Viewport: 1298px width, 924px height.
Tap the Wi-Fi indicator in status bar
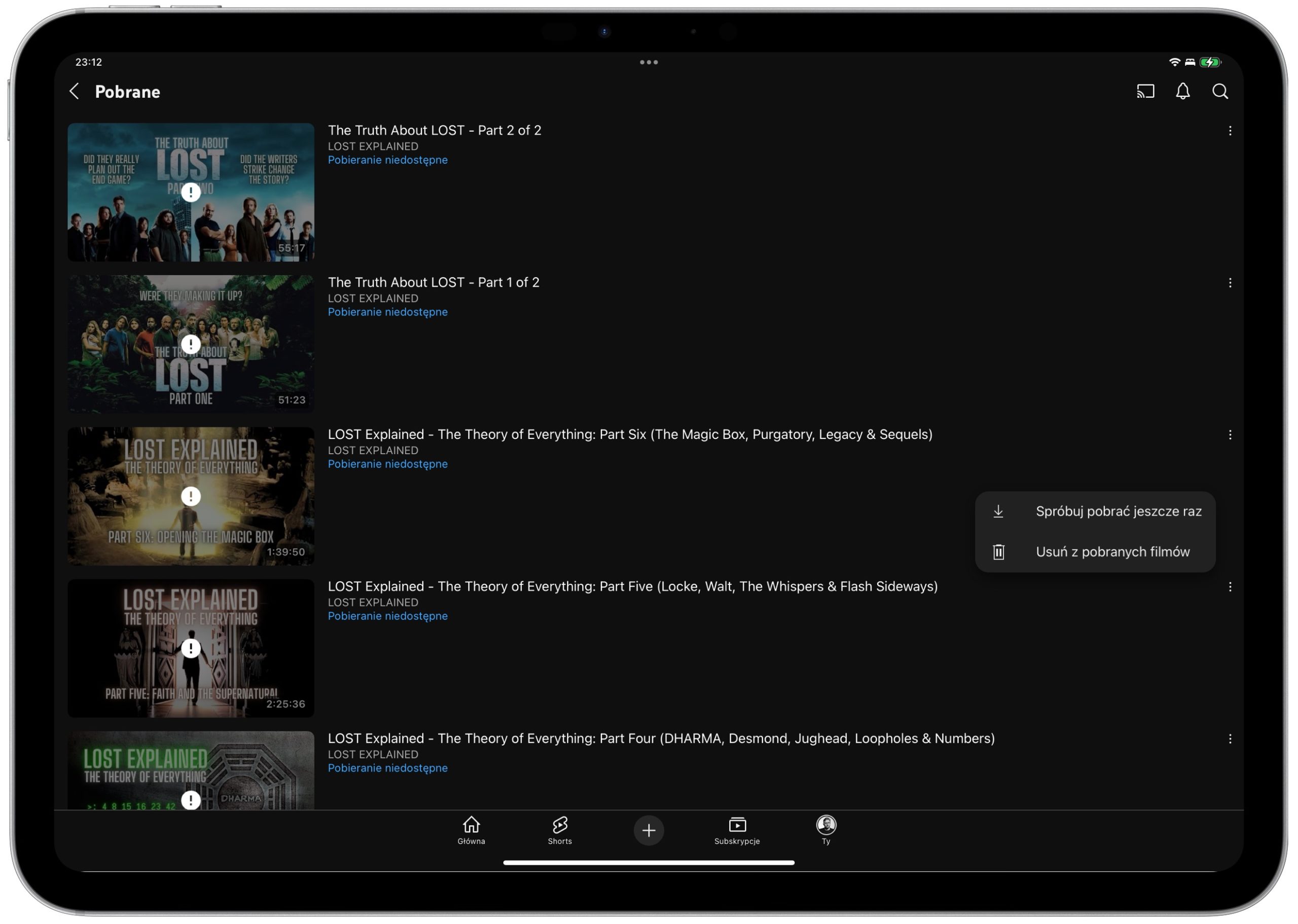1174,62
